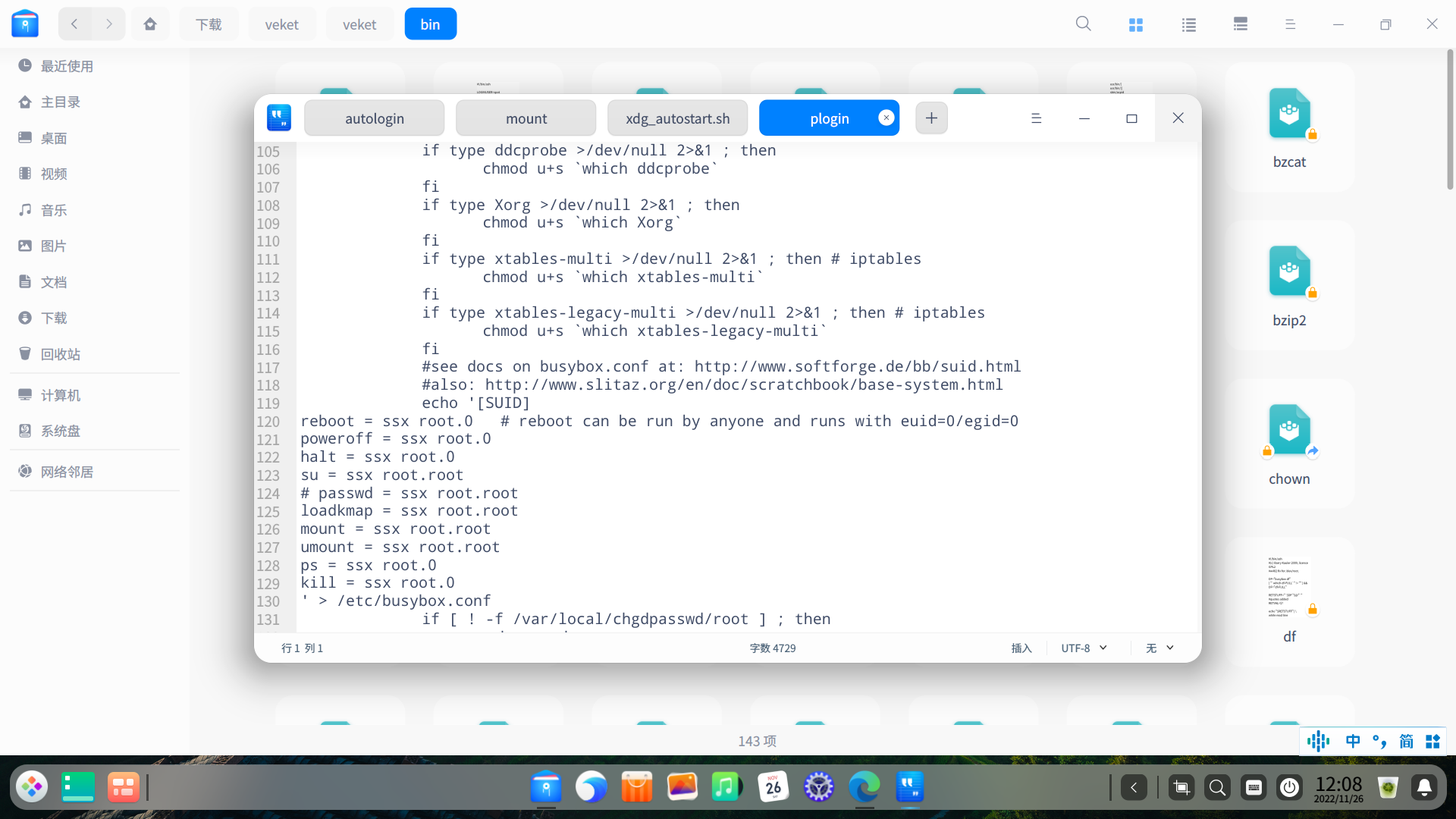
Task: Open Downloads in sidebar
Action: [54, 318]
